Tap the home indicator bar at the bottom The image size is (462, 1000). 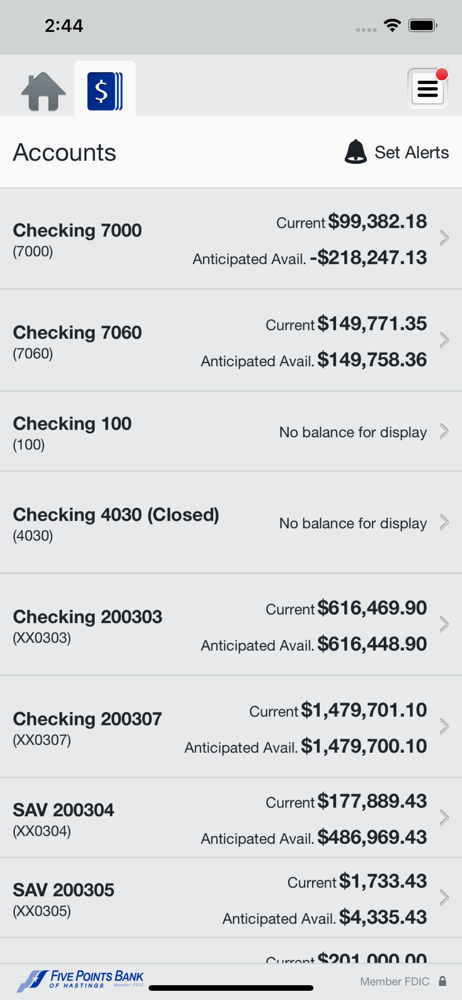click(x=231, y=988)
